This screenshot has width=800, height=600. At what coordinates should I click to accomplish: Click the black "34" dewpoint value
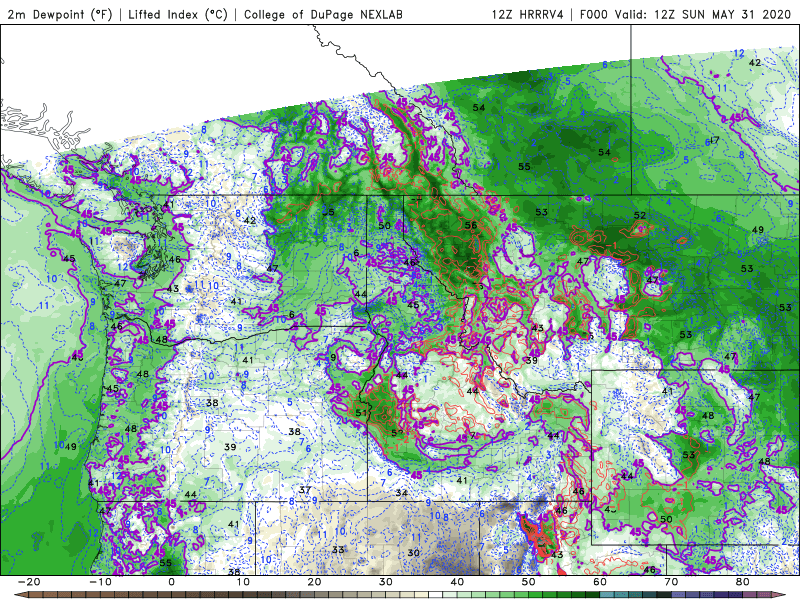click(x=402, y=493)
